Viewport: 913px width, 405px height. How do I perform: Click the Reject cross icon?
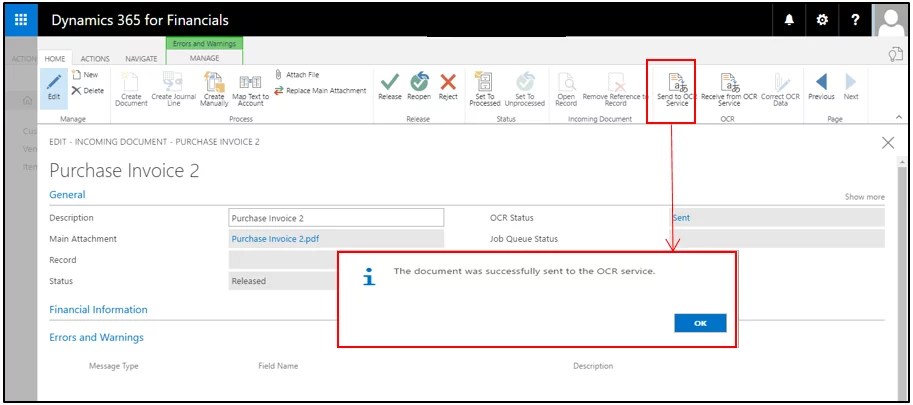(x=448, y=87)
